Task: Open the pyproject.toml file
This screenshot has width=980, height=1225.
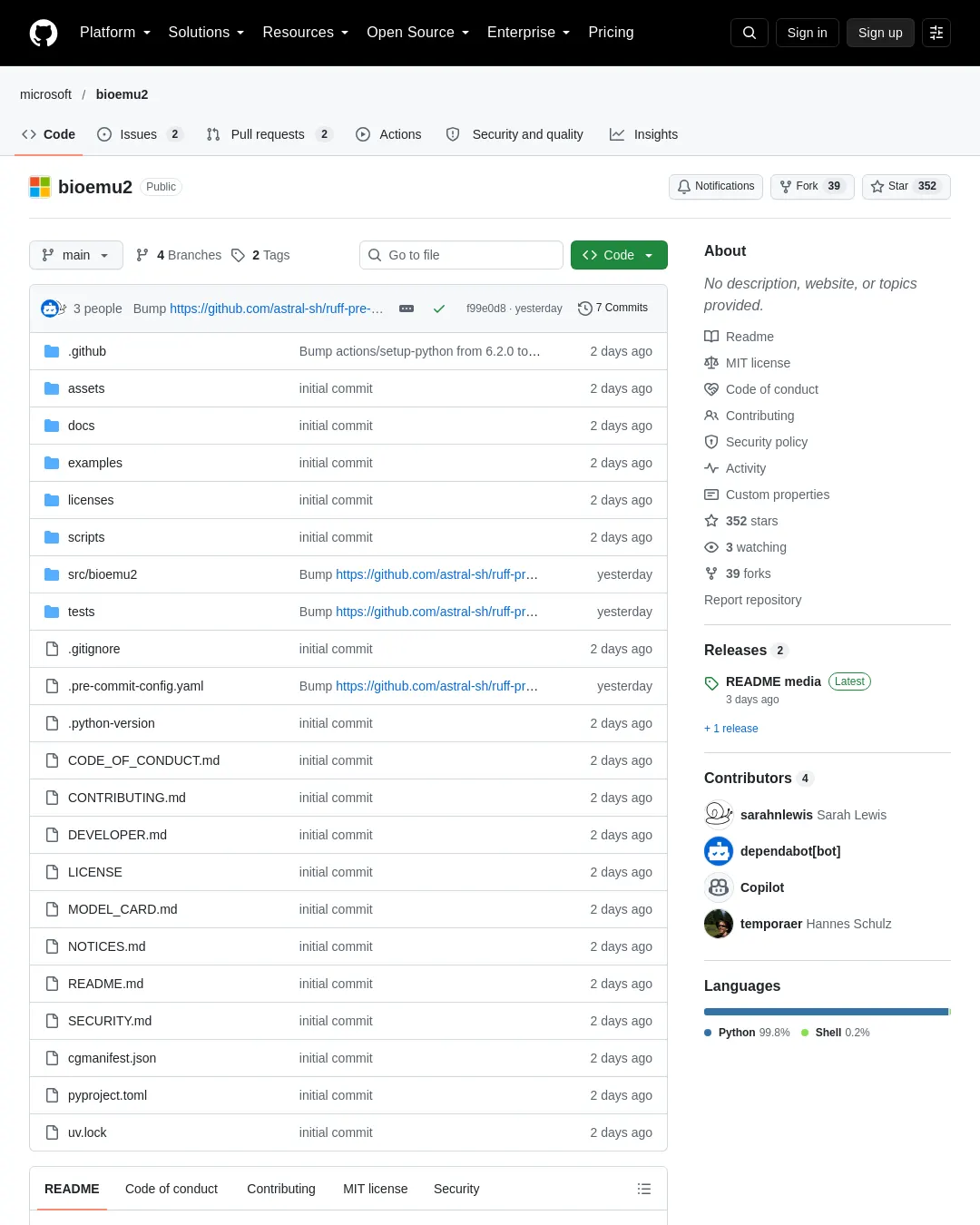Action: point(107,1095)
